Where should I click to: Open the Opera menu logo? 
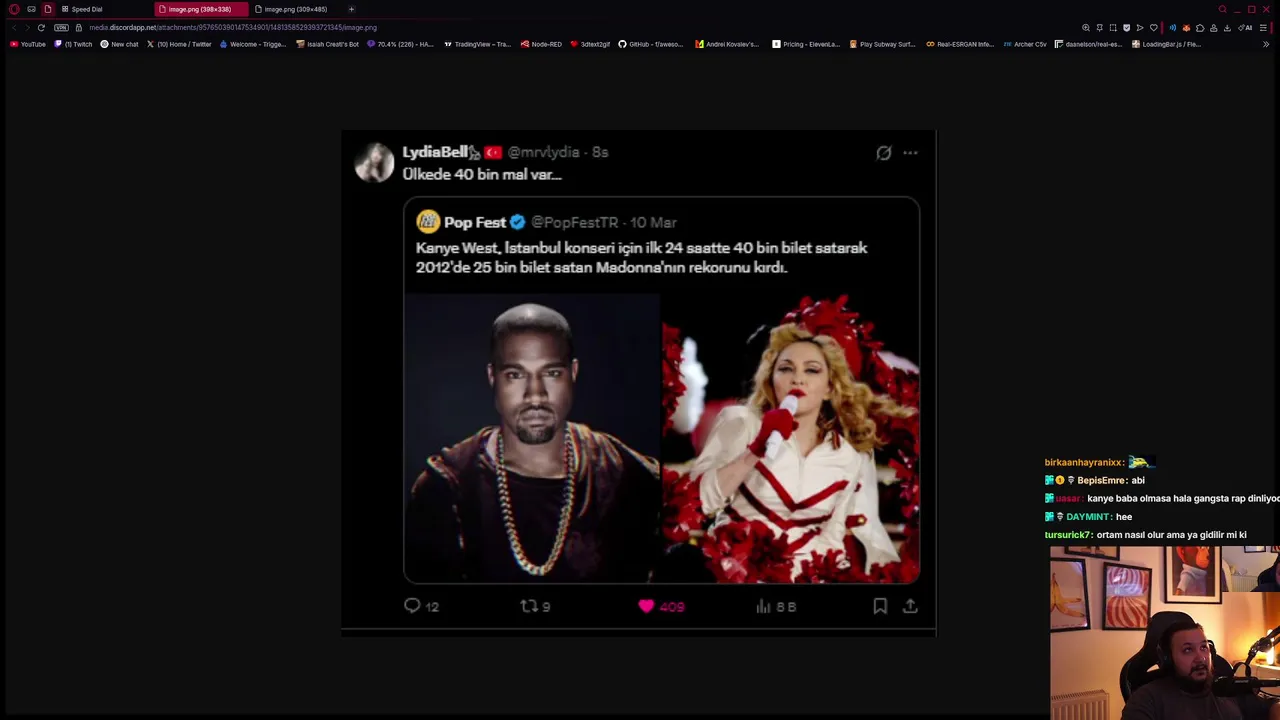[x=14, y=9]
